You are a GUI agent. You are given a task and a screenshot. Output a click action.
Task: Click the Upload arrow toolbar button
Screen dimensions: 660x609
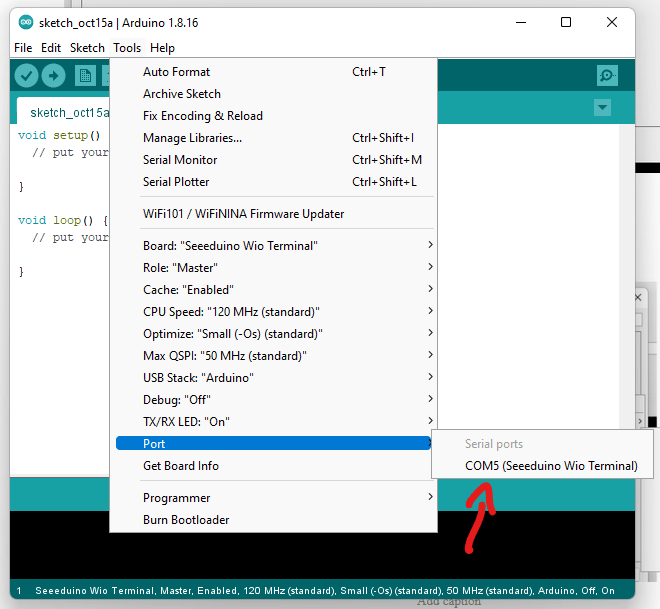tap(53, 76)
